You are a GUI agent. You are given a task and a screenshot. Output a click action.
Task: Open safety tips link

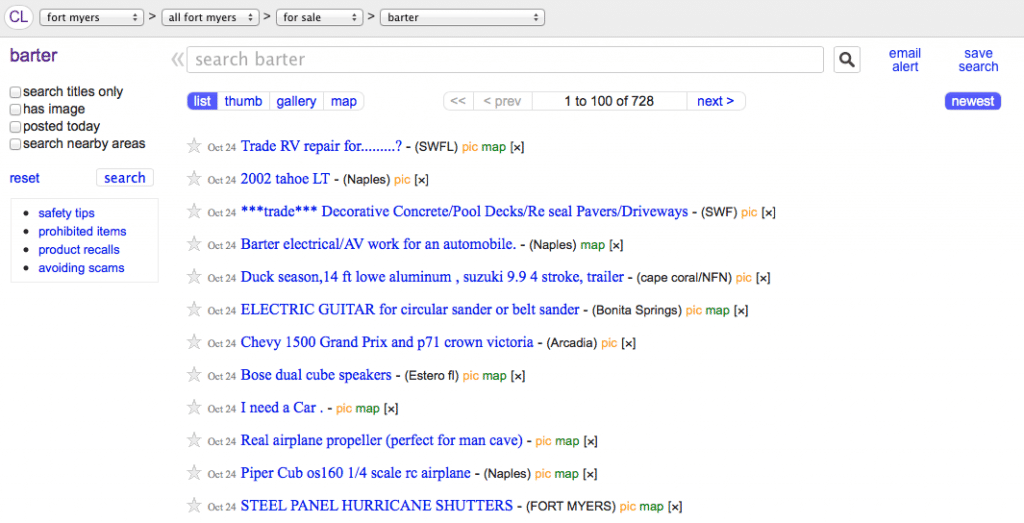(67, 213)
